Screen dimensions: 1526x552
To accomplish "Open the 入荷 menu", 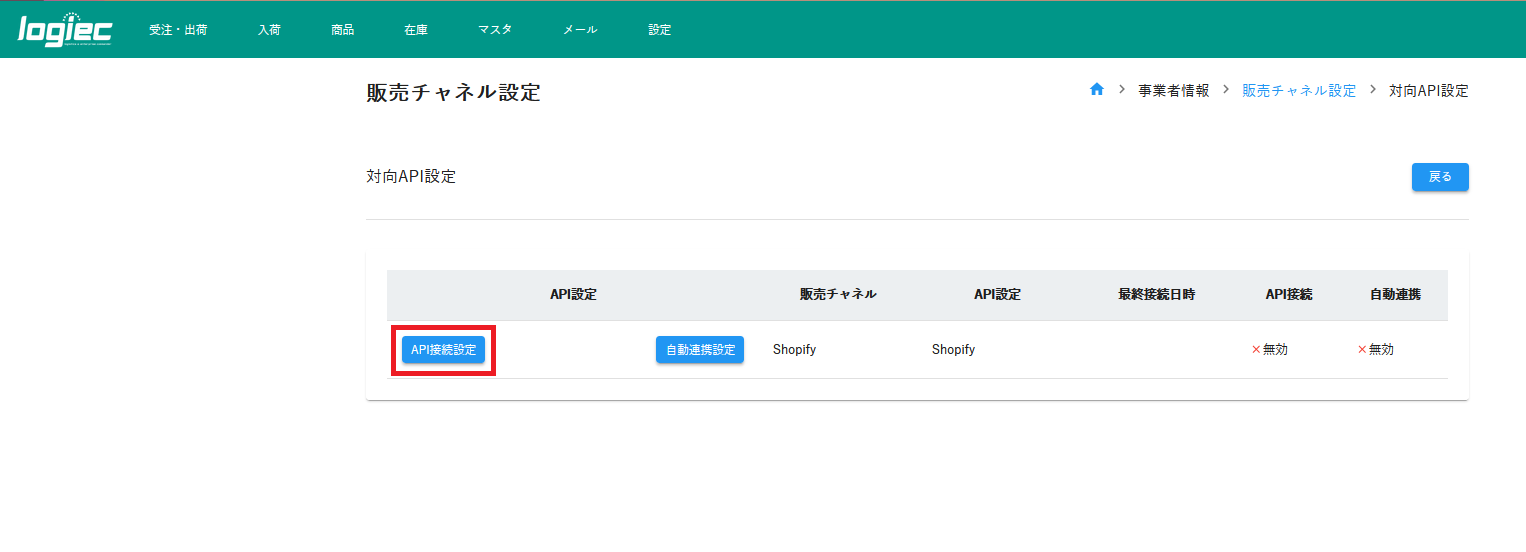I will point(269,30).
